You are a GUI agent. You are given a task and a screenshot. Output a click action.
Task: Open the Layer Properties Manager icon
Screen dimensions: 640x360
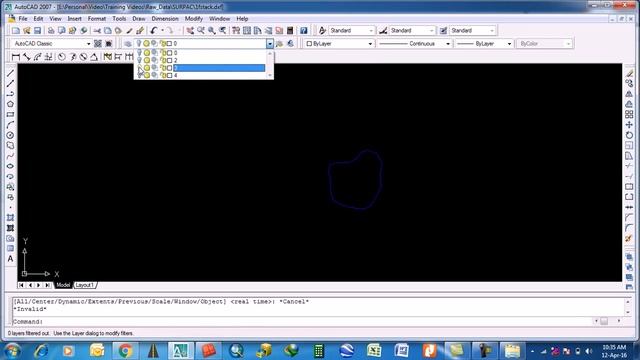click(128, 44)
